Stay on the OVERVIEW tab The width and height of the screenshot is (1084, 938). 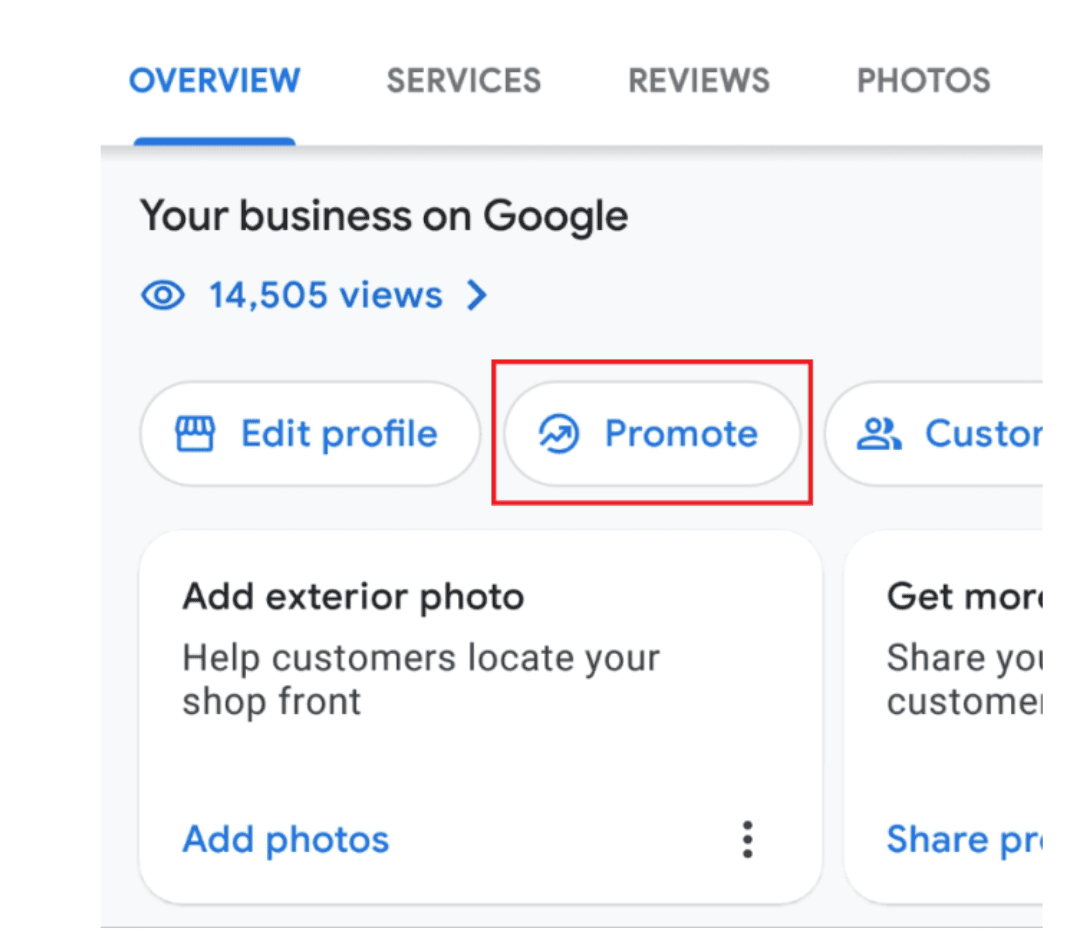pyautogui.click(x=214, y=80)
